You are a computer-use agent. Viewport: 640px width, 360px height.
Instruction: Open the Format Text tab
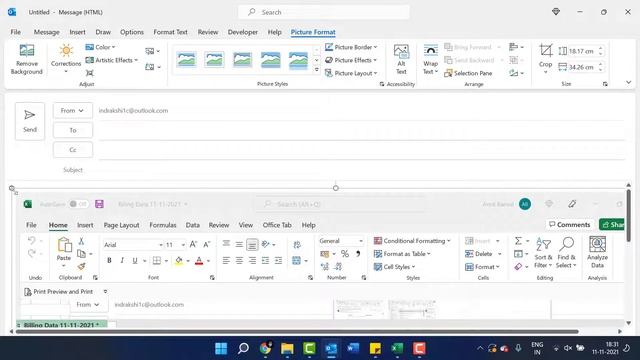170,32
